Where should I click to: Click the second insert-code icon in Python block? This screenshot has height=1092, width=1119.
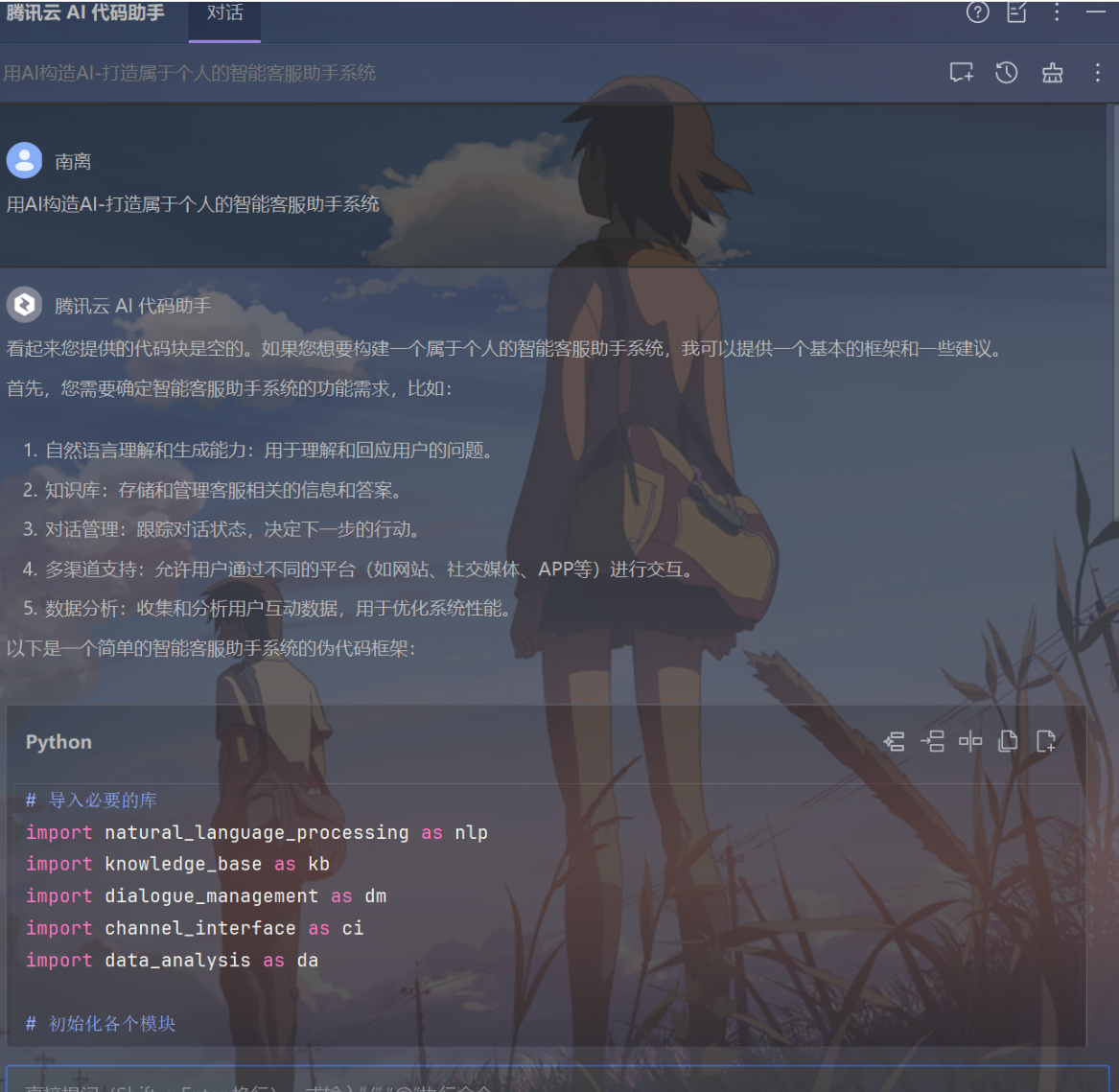pyautogui.click(x=932, y=741)
